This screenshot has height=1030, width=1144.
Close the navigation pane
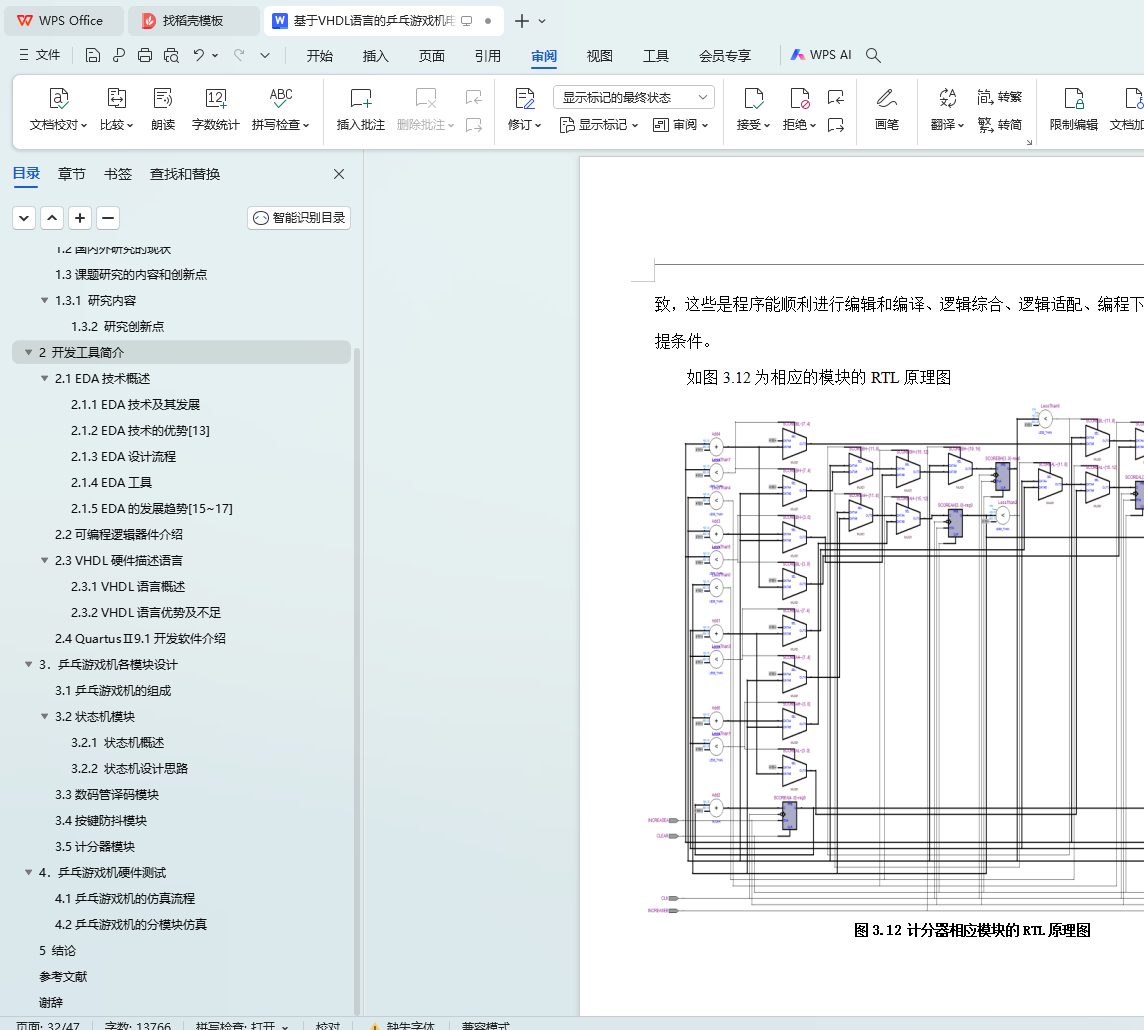click(x=339, y=174)
